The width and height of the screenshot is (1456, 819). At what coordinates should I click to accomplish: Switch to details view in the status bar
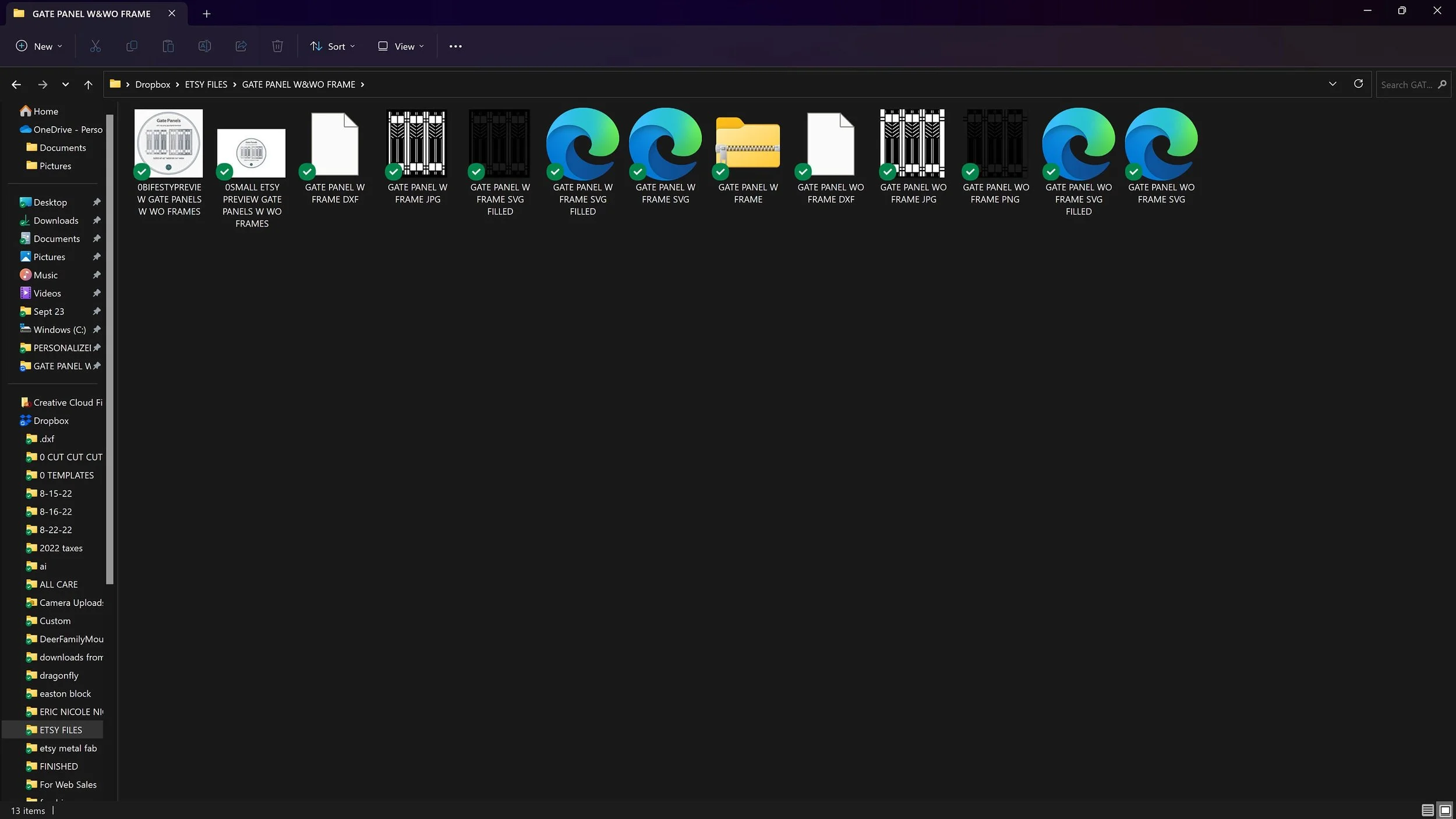1427,810
